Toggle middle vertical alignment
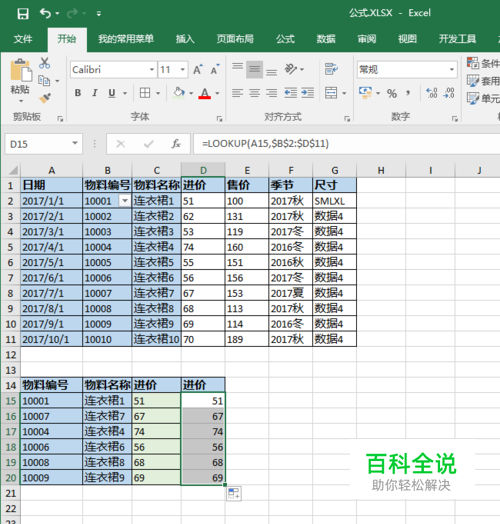This screenshot has width=500, height=524. pos(254,69)
